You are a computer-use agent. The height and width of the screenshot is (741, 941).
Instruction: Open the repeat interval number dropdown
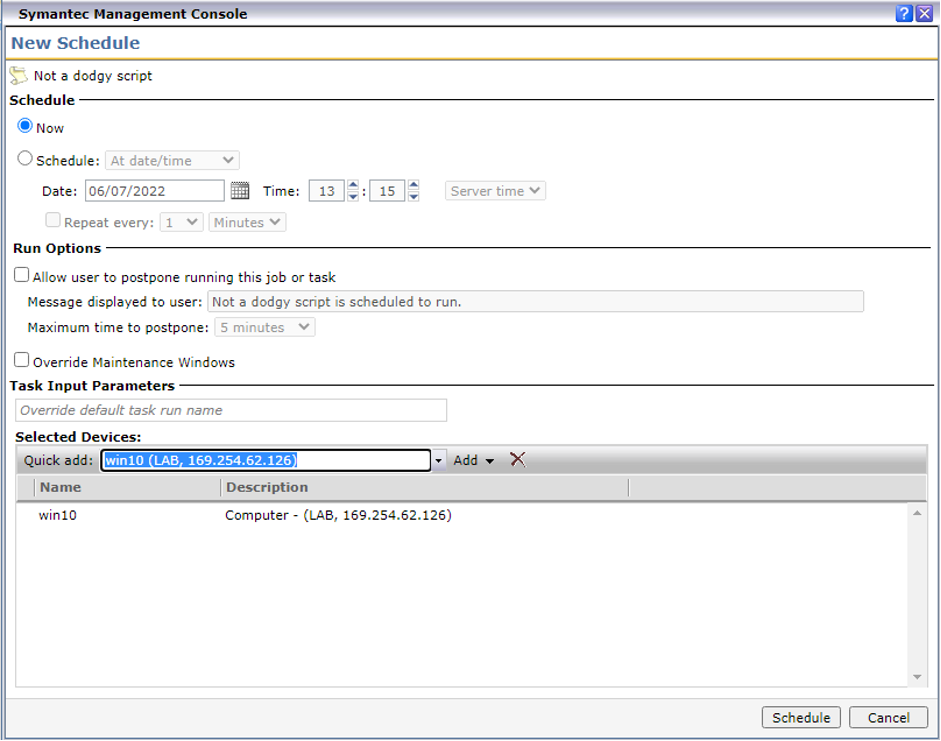click(181, 223)
